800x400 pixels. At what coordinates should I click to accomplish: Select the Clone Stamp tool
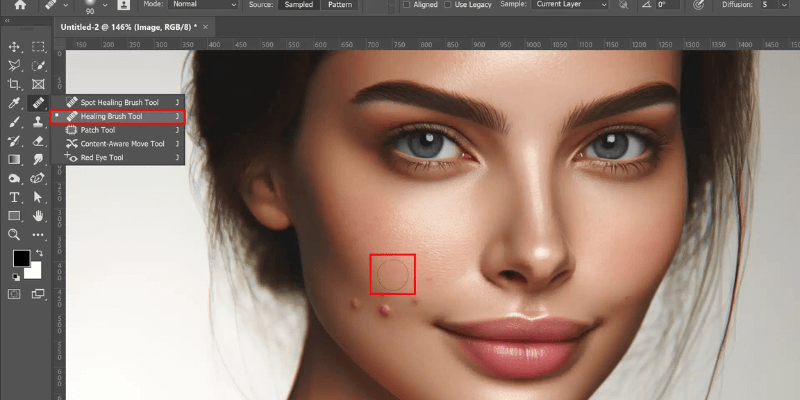[39, 121]
